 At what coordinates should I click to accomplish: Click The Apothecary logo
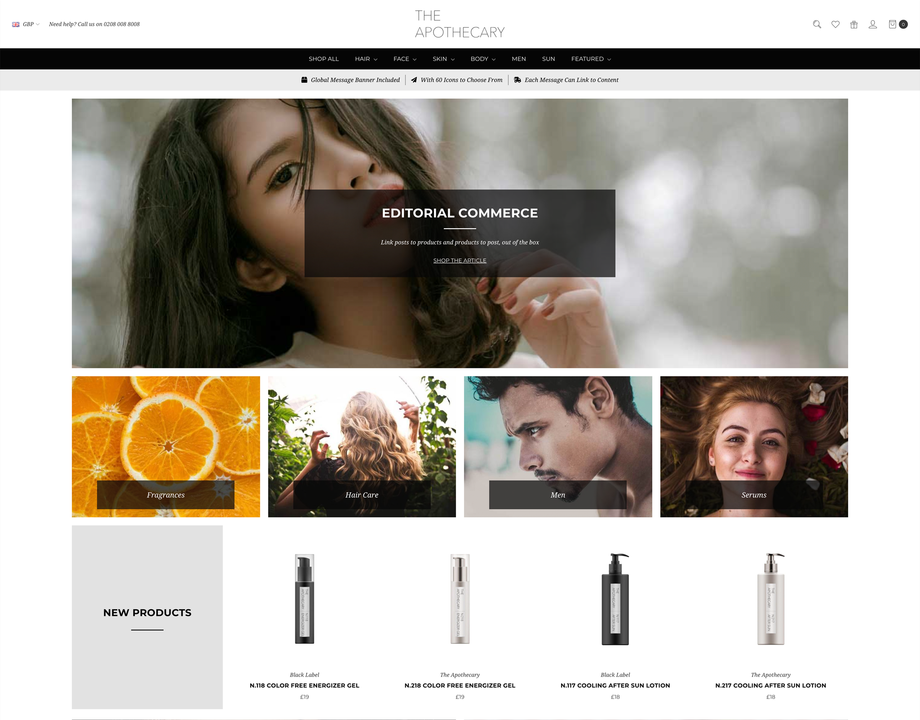tap(460, 24)
